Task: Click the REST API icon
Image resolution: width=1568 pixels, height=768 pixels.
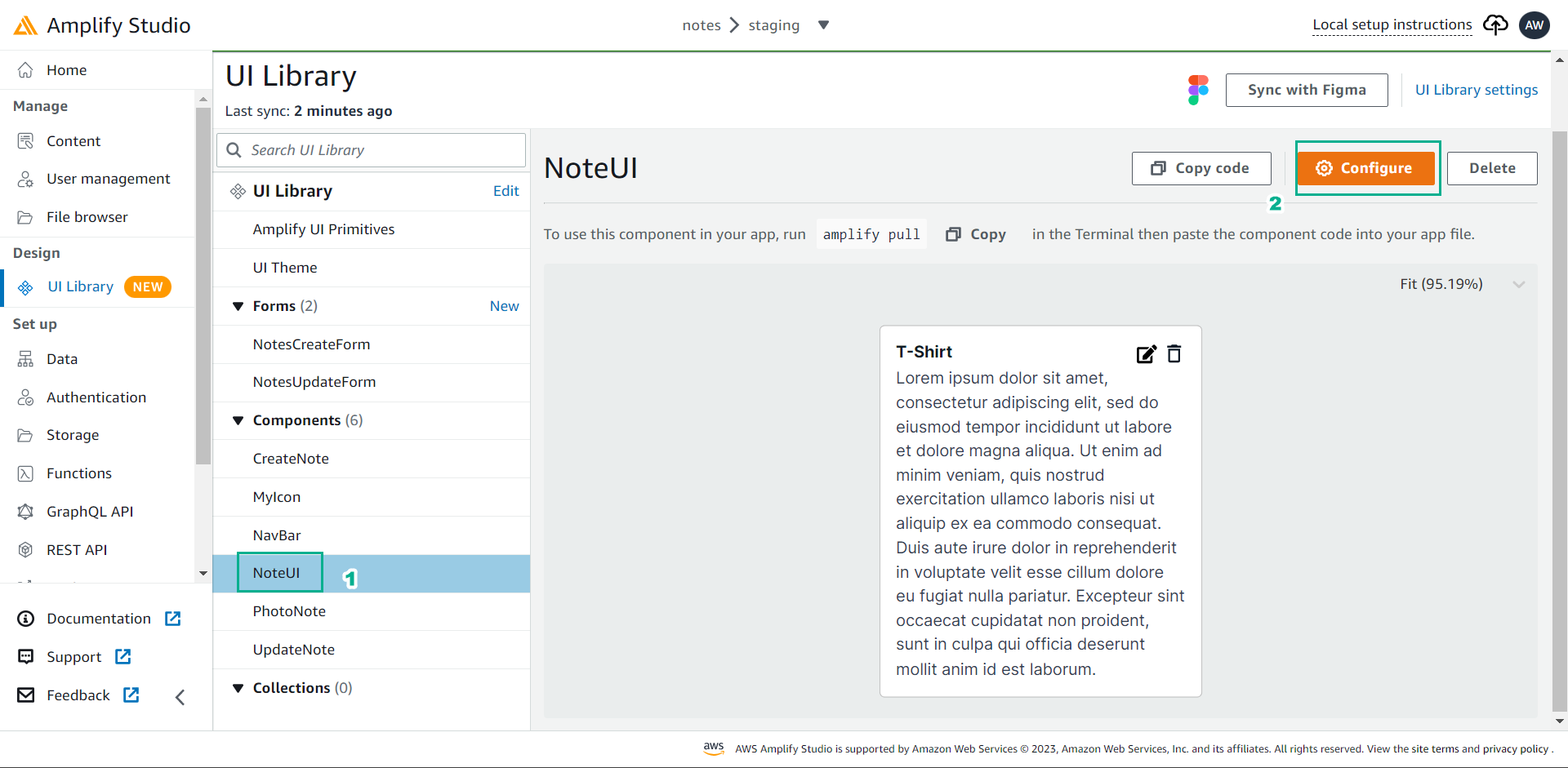Action: 25,550
